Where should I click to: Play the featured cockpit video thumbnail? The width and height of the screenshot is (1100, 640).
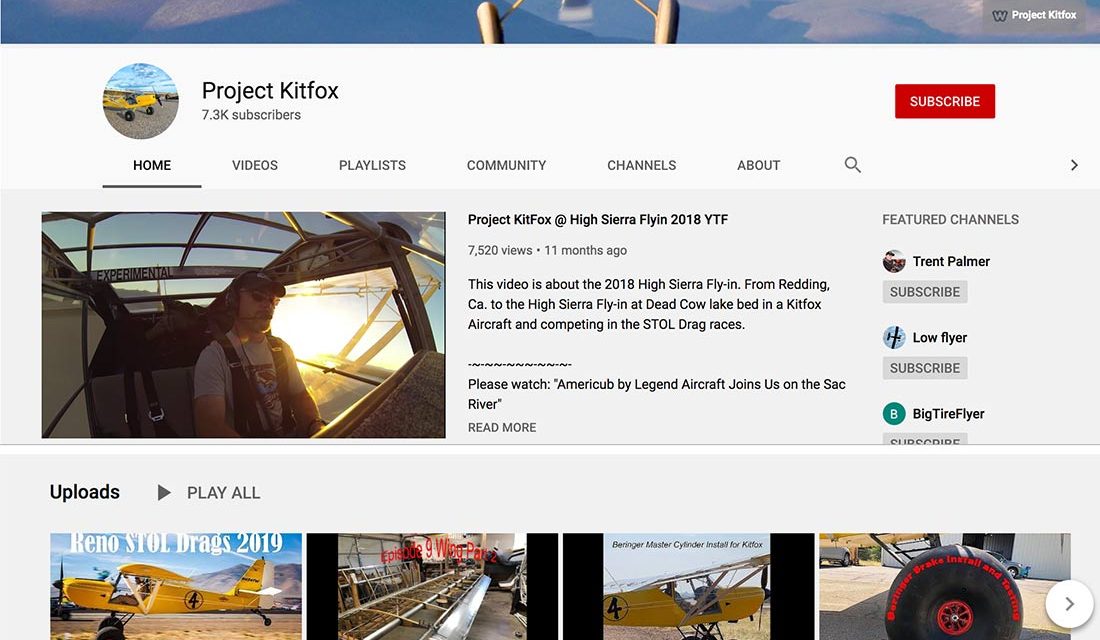pos(243,325)
